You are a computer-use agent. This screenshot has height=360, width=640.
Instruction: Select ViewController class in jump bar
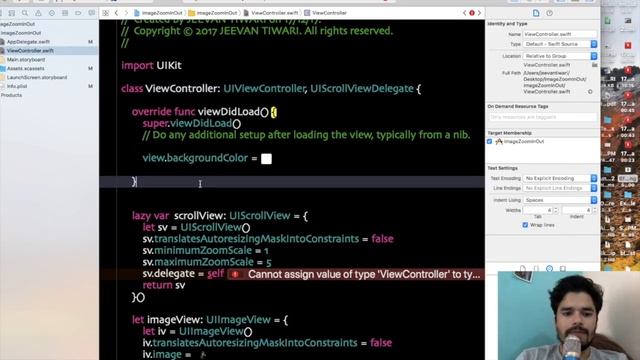325,13
